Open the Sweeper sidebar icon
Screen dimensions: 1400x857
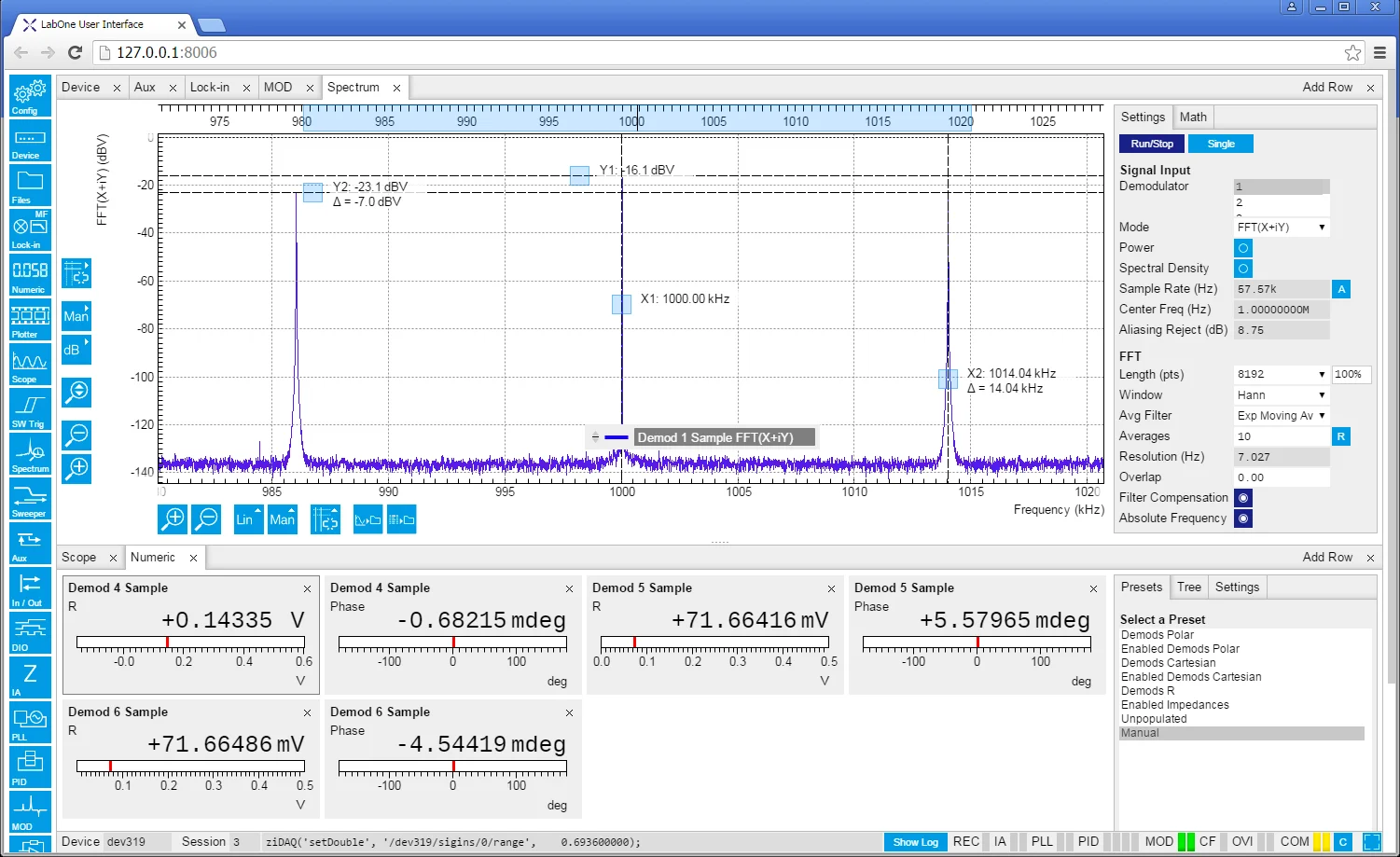click(30, 499)
